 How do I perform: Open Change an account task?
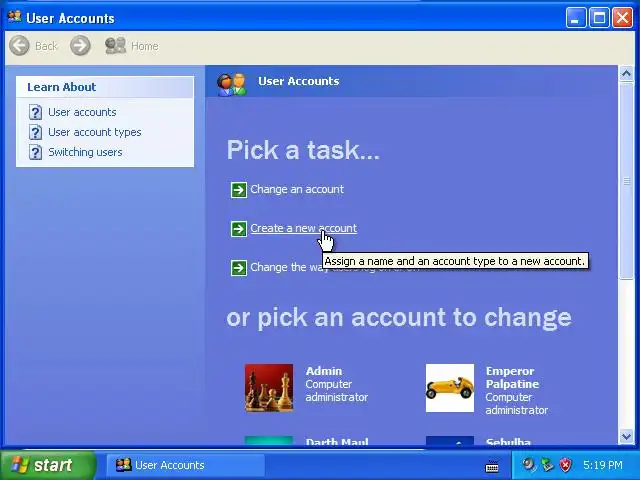[297, 189]
